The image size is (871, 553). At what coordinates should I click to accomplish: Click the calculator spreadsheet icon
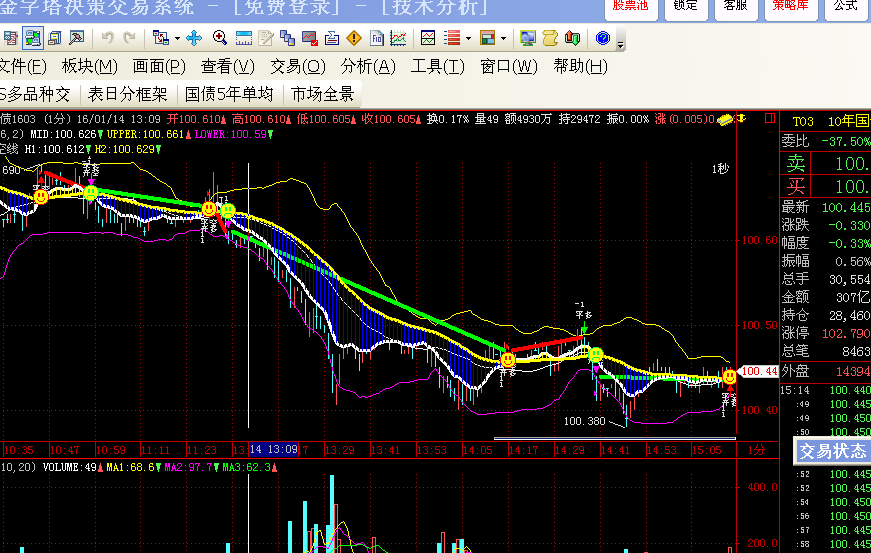pyautogui.click(x=11, y=38)
